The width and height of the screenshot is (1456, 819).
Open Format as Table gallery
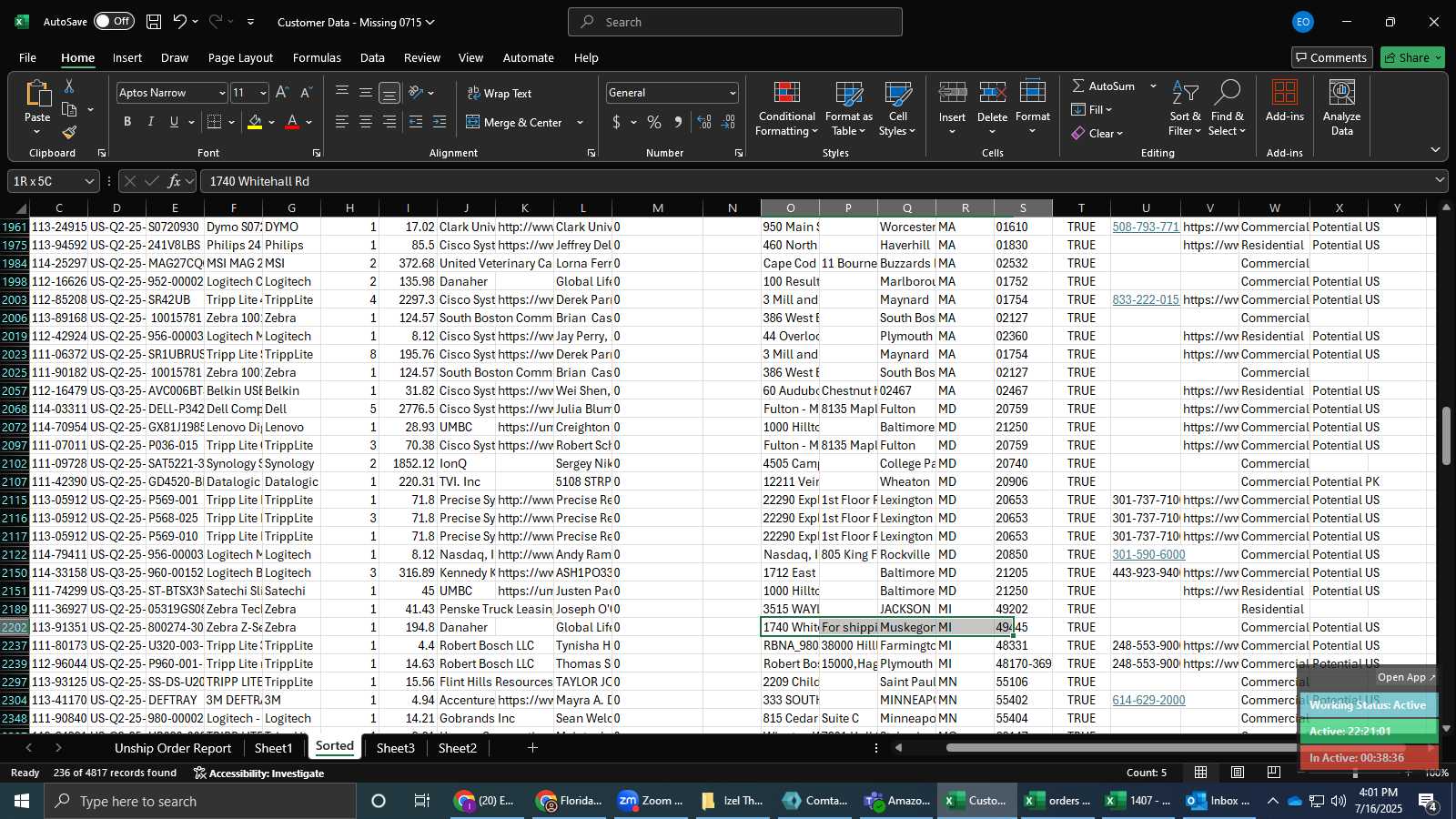point(848,109)
